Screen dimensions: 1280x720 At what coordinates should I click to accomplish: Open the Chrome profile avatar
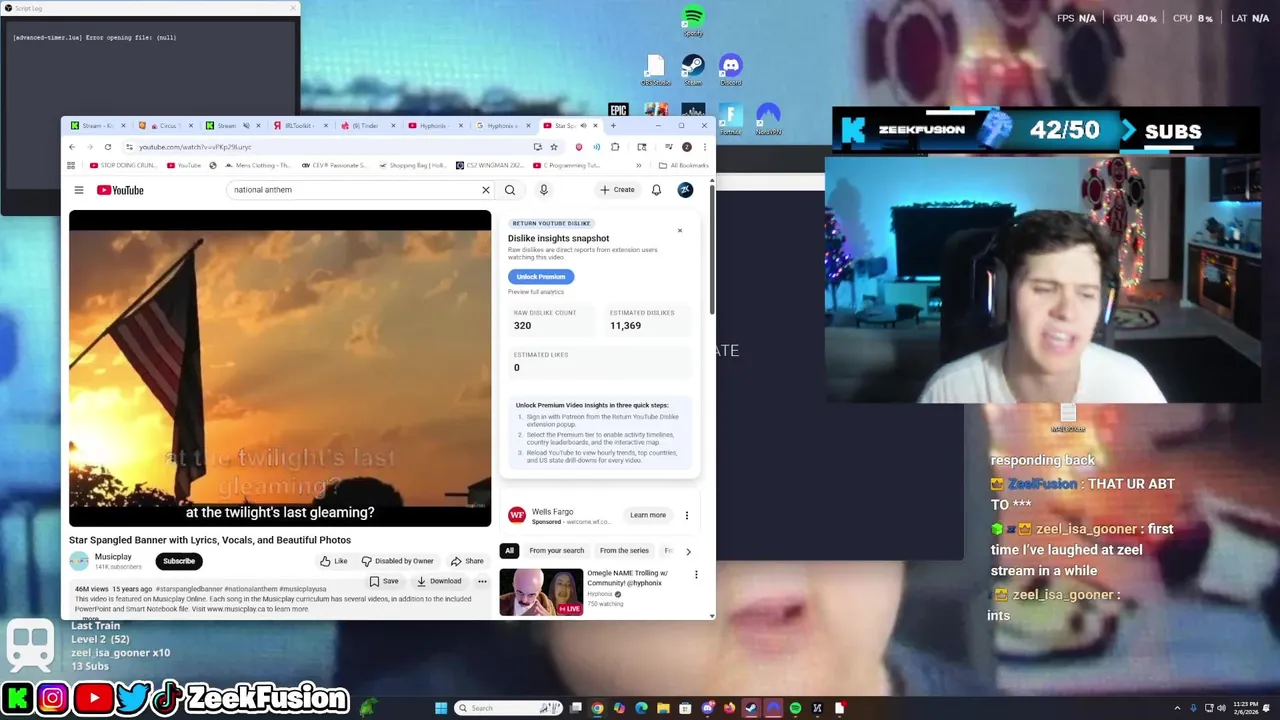[686, 147]
